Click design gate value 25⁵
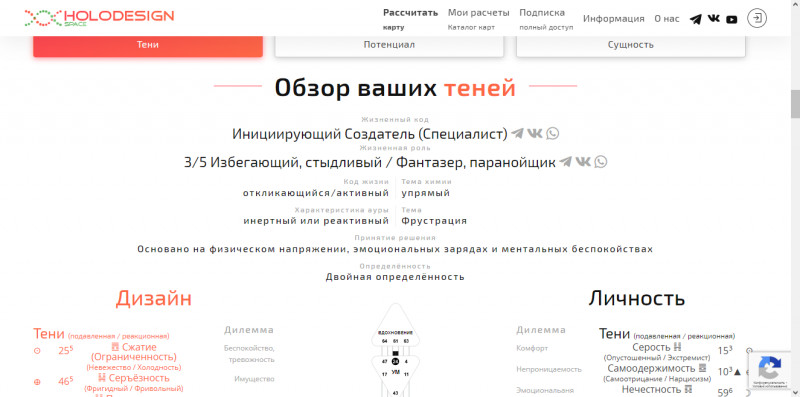 [65, 351]
